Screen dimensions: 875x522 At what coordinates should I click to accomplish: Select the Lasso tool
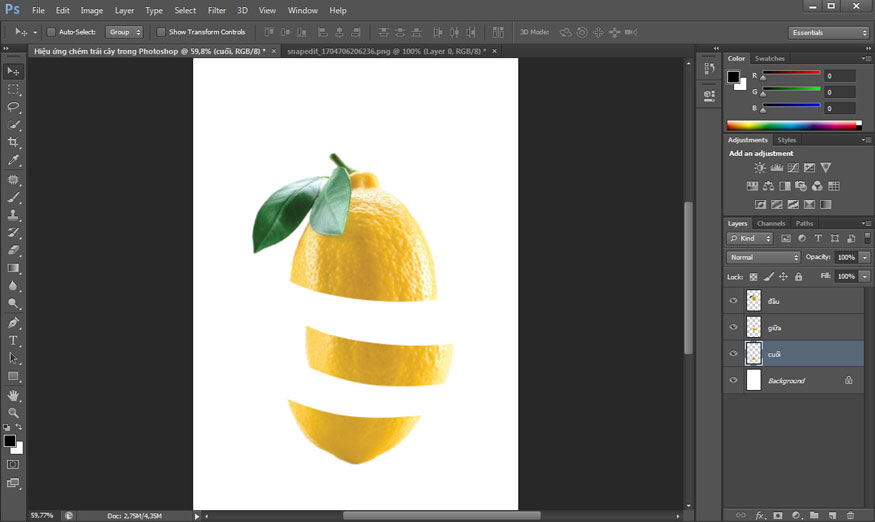pyautogui.click(x=13, y=107)
